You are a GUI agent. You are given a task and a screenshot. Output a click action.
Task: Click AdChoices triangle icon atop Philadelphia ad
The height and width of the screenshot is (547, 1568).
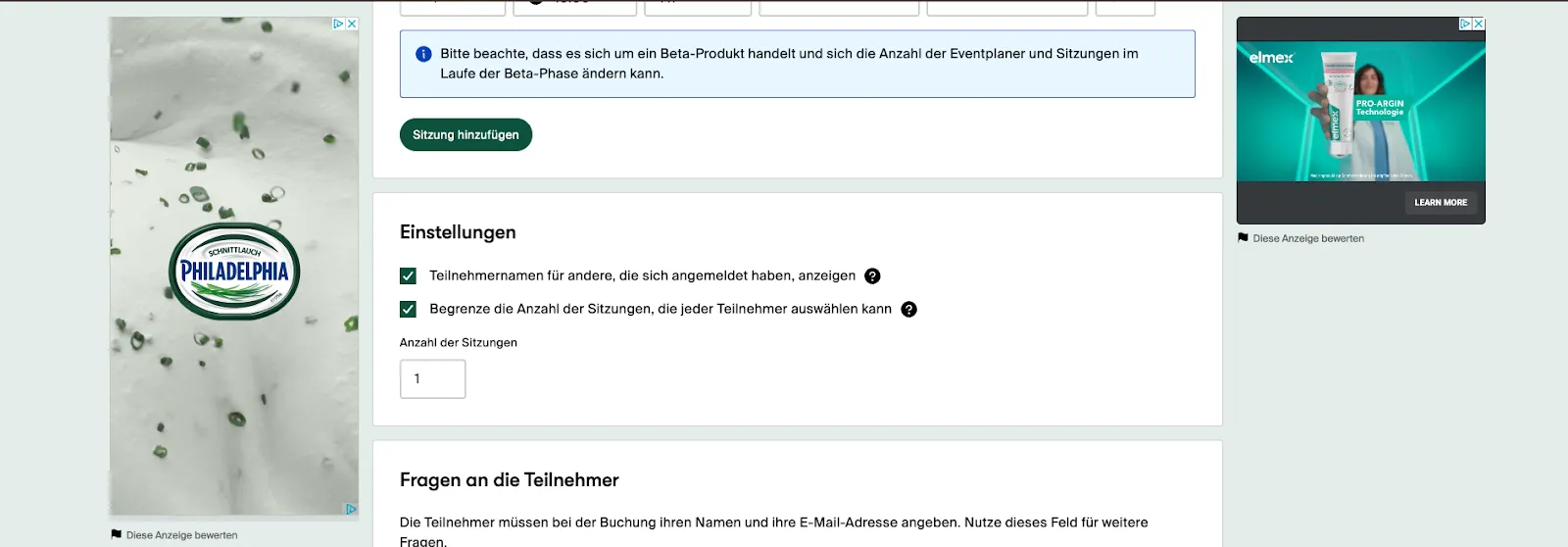pos(339,24)
